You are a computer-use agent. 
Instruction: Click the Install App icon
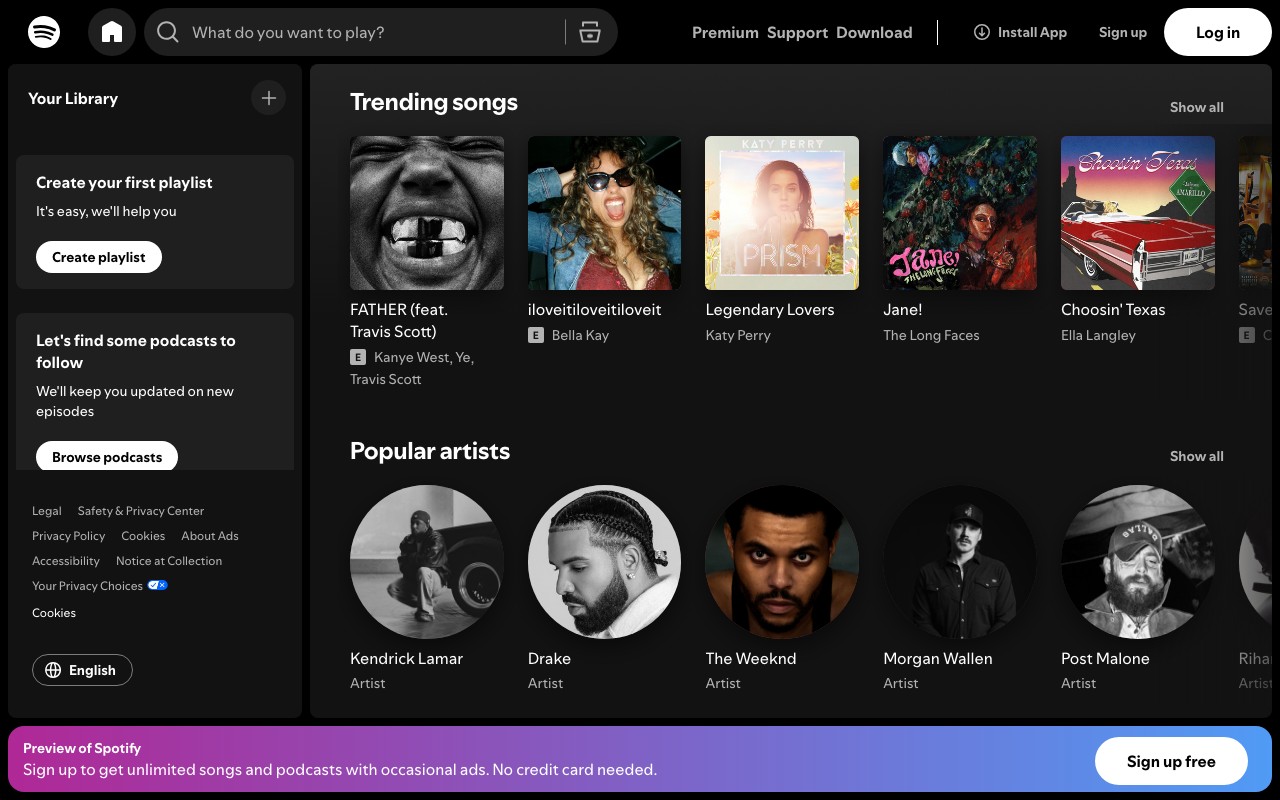981,32
